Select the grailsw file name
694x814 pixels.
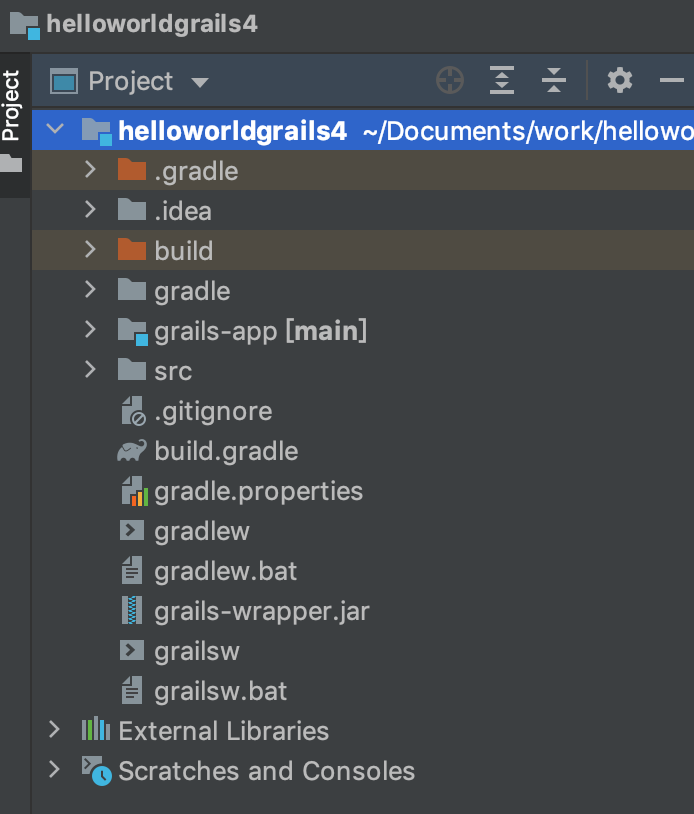(197, 652)
